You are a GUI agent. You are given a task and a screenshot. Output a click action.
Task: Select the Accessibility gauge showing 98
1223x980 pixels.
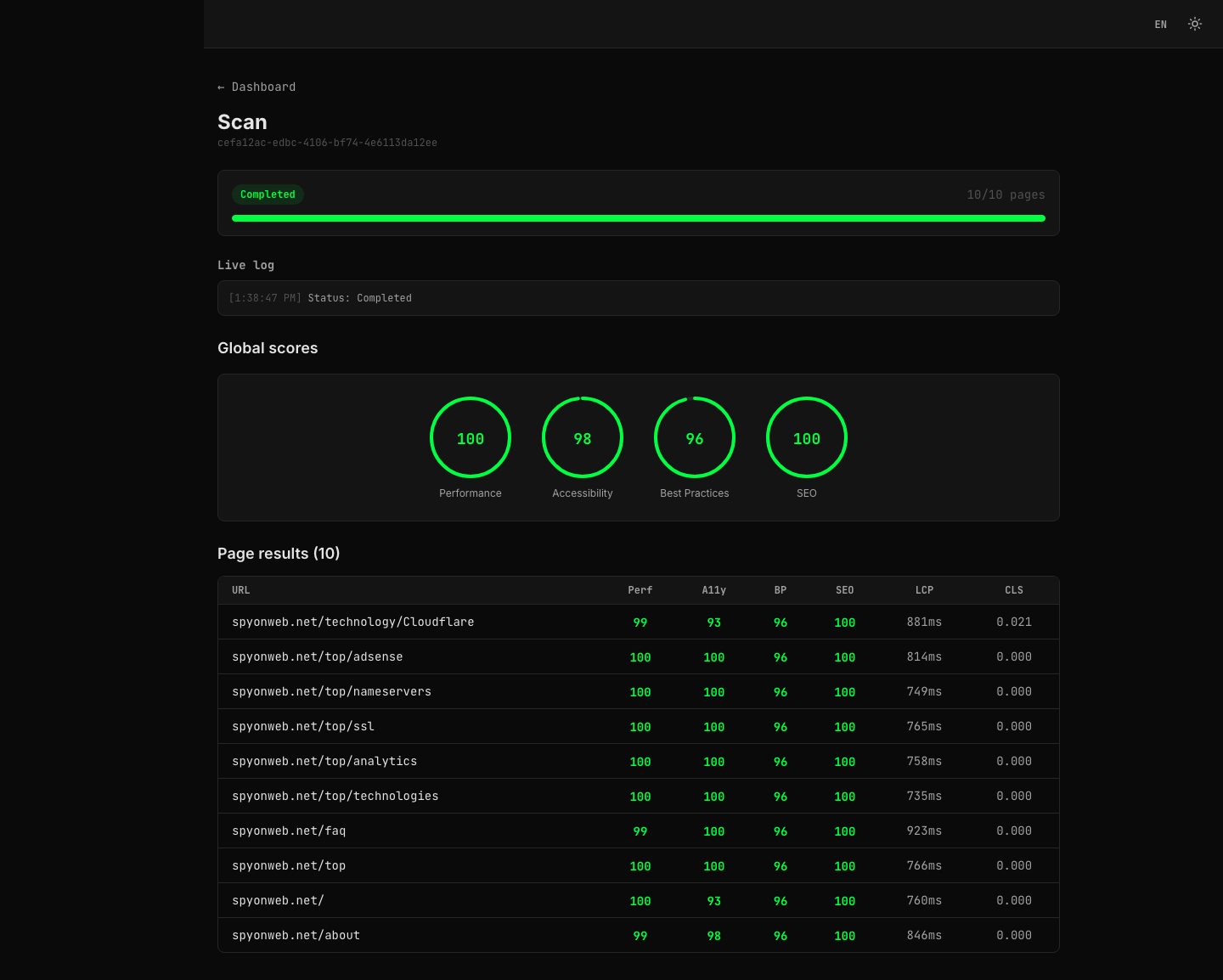(x=582, y=437)
